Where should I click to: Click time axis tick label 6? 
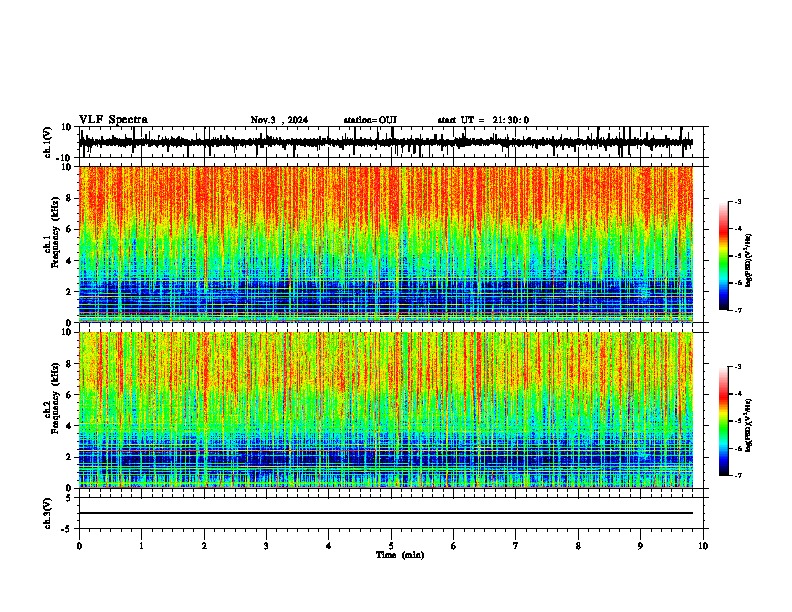[453, 546]
